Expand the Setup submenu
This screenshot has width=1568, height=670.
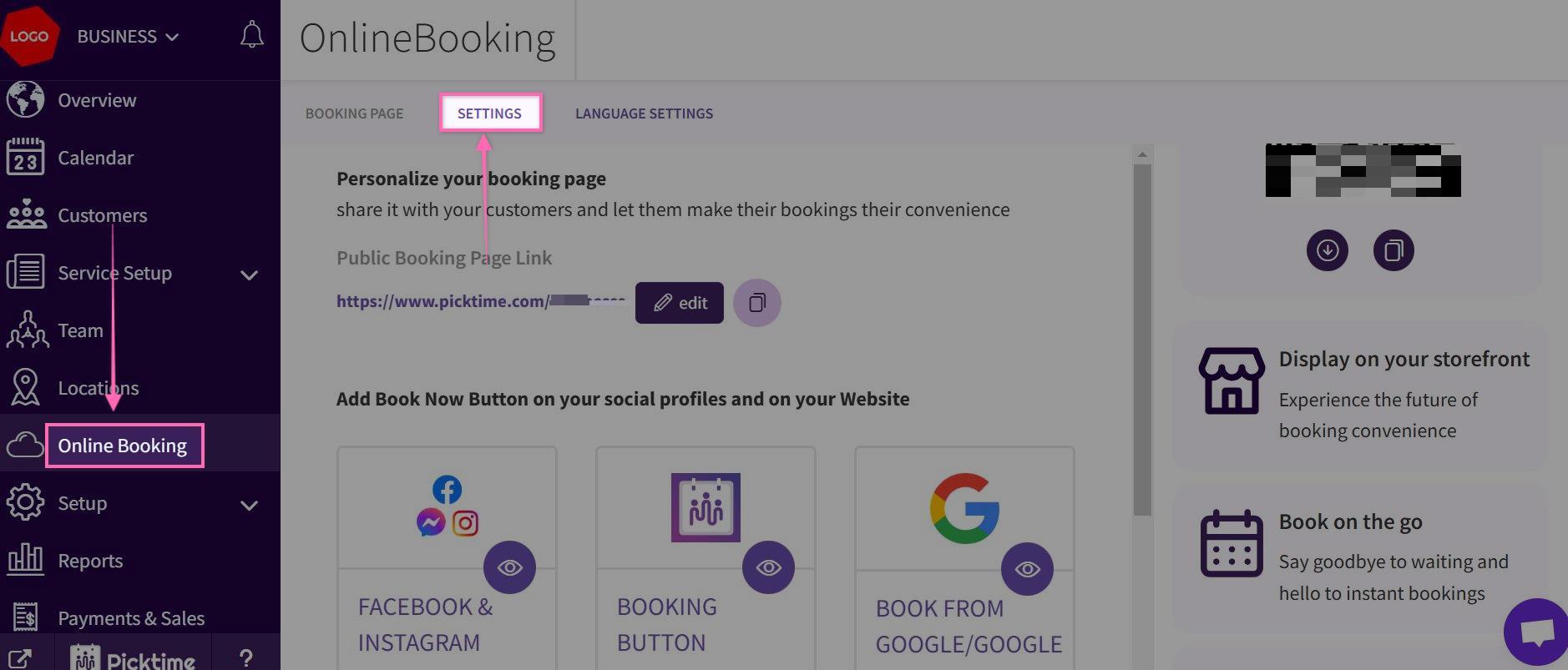point(249,505)
